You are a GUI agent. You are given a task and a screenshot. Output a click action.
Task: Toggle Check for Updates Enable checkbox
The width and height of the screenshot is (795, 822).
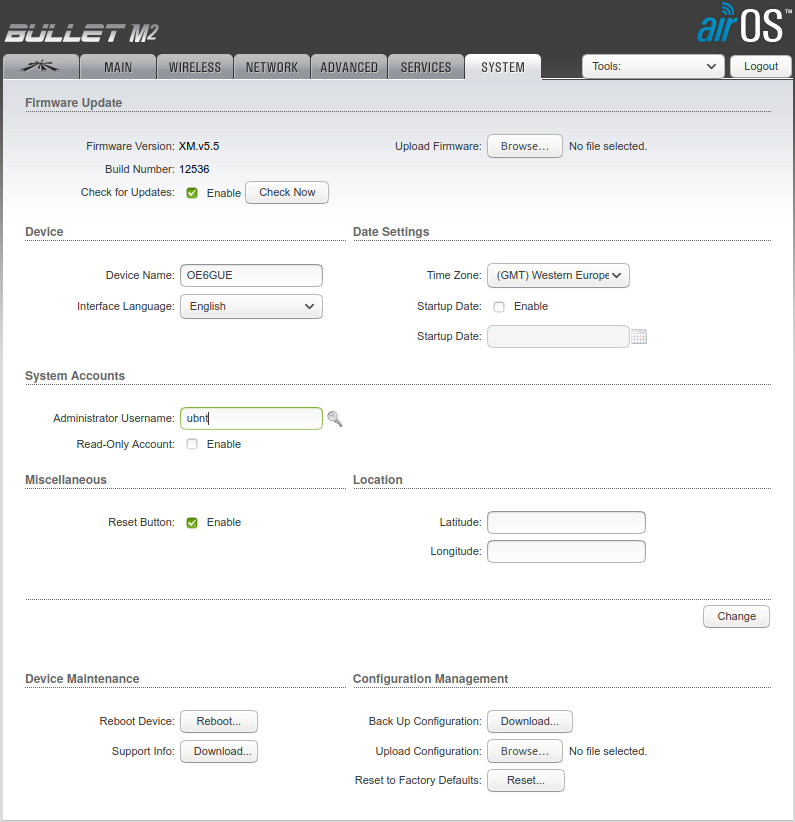point(192,193)
